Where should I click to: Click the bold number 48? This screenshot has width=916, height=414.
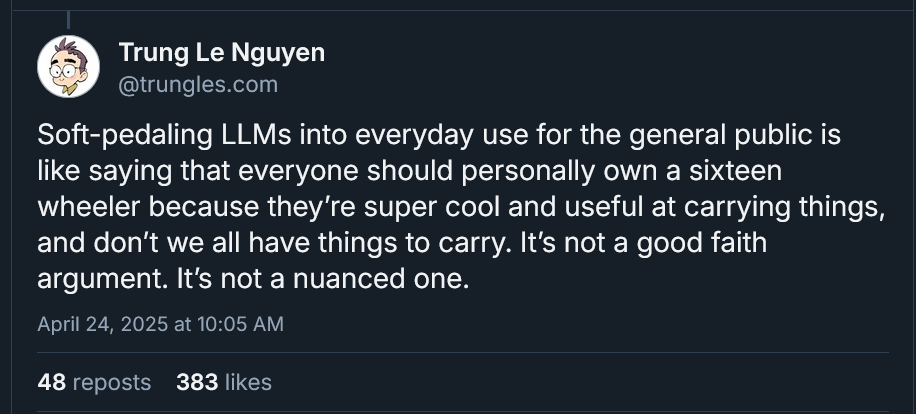tap(52, 382)
